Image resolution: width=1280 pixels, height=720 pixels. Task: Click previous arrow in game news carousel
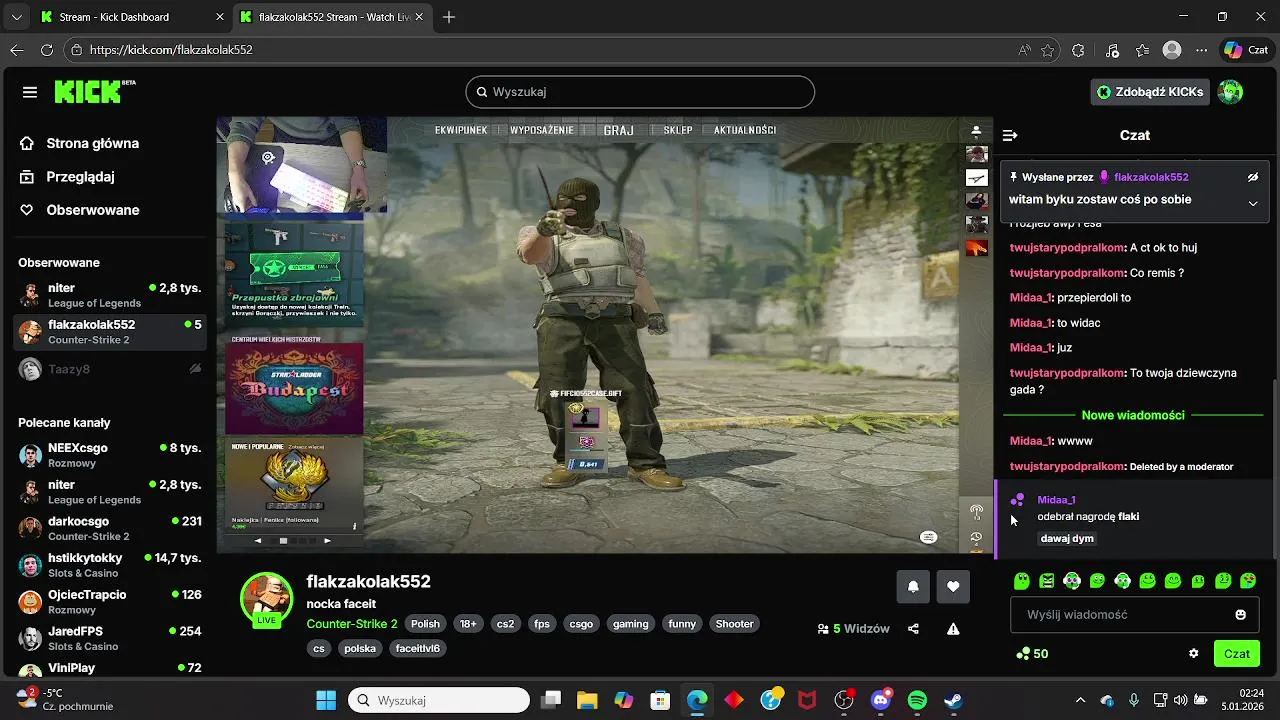[x=258, y=541]
